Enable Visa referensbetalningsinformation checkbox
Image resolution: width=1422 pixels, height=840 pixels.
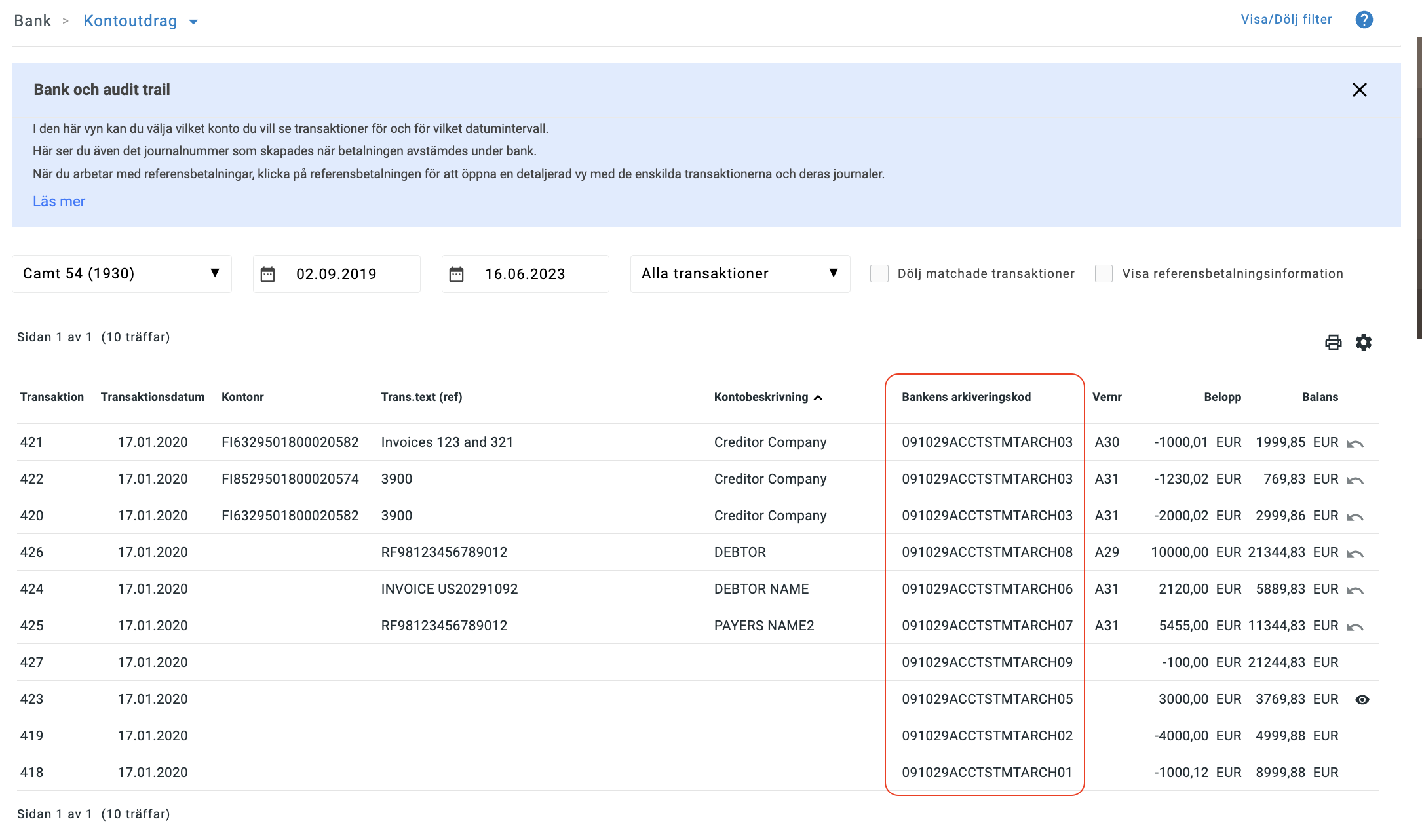coord(1104,273)
